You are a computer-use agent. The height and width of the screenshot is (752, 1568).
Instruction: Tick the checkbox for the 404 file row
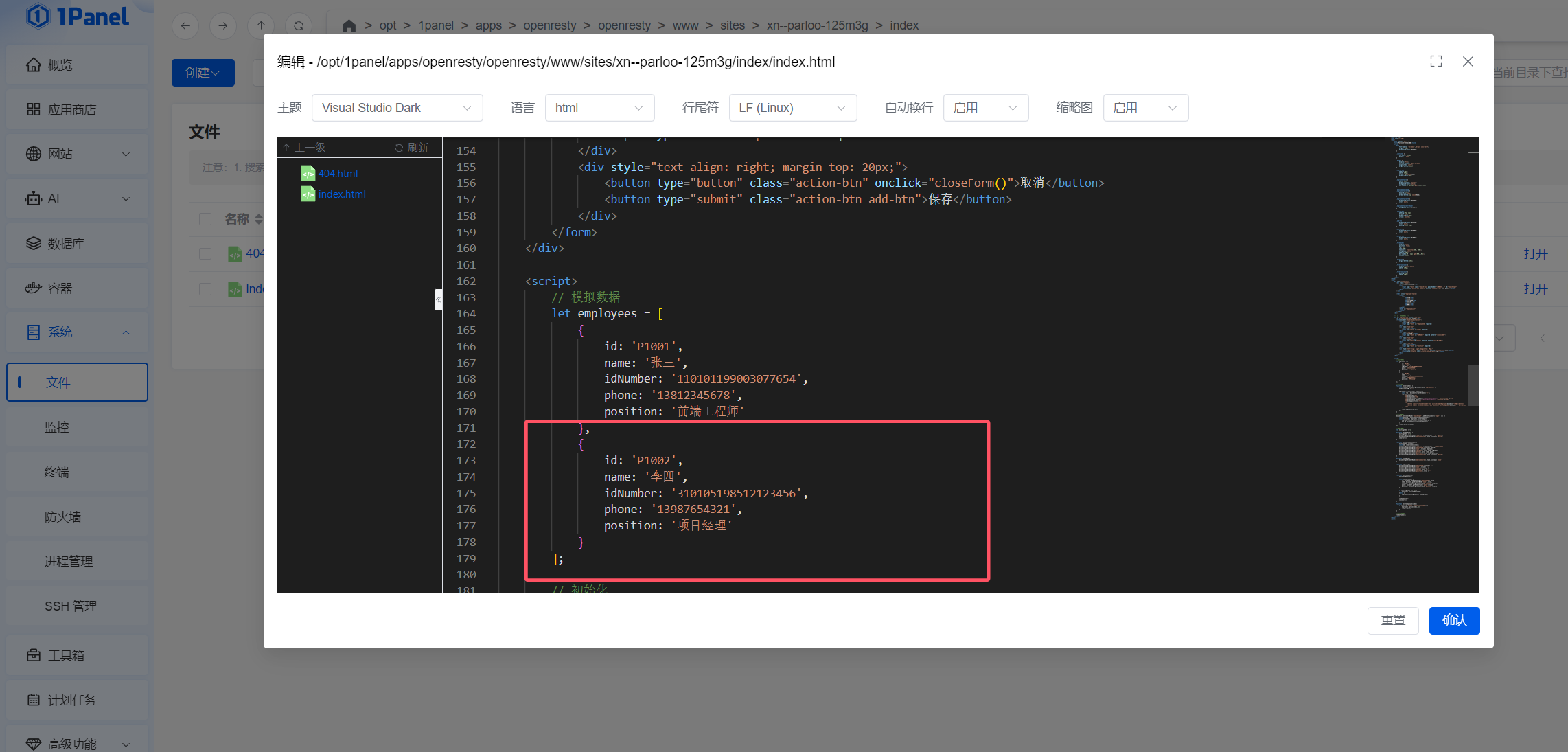[x=205, y=253]
